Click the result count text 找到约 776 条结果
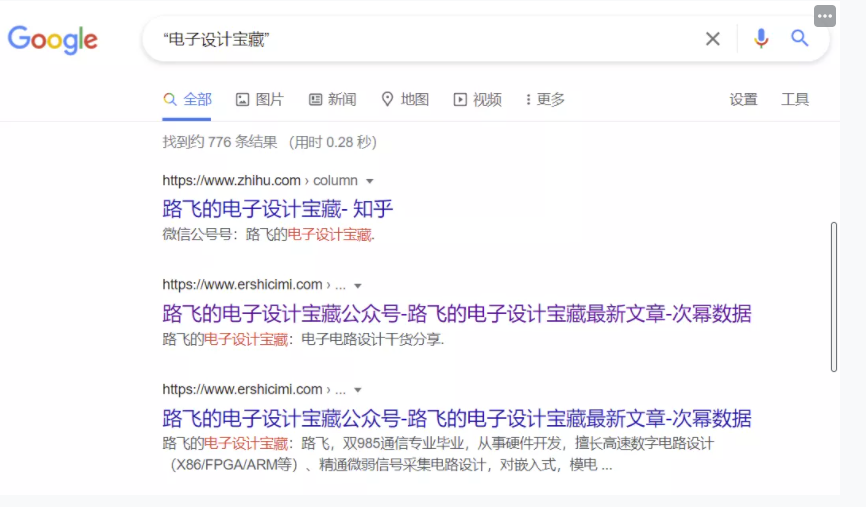The height and width of the screenshot is (507, 866). pos(220,142)
